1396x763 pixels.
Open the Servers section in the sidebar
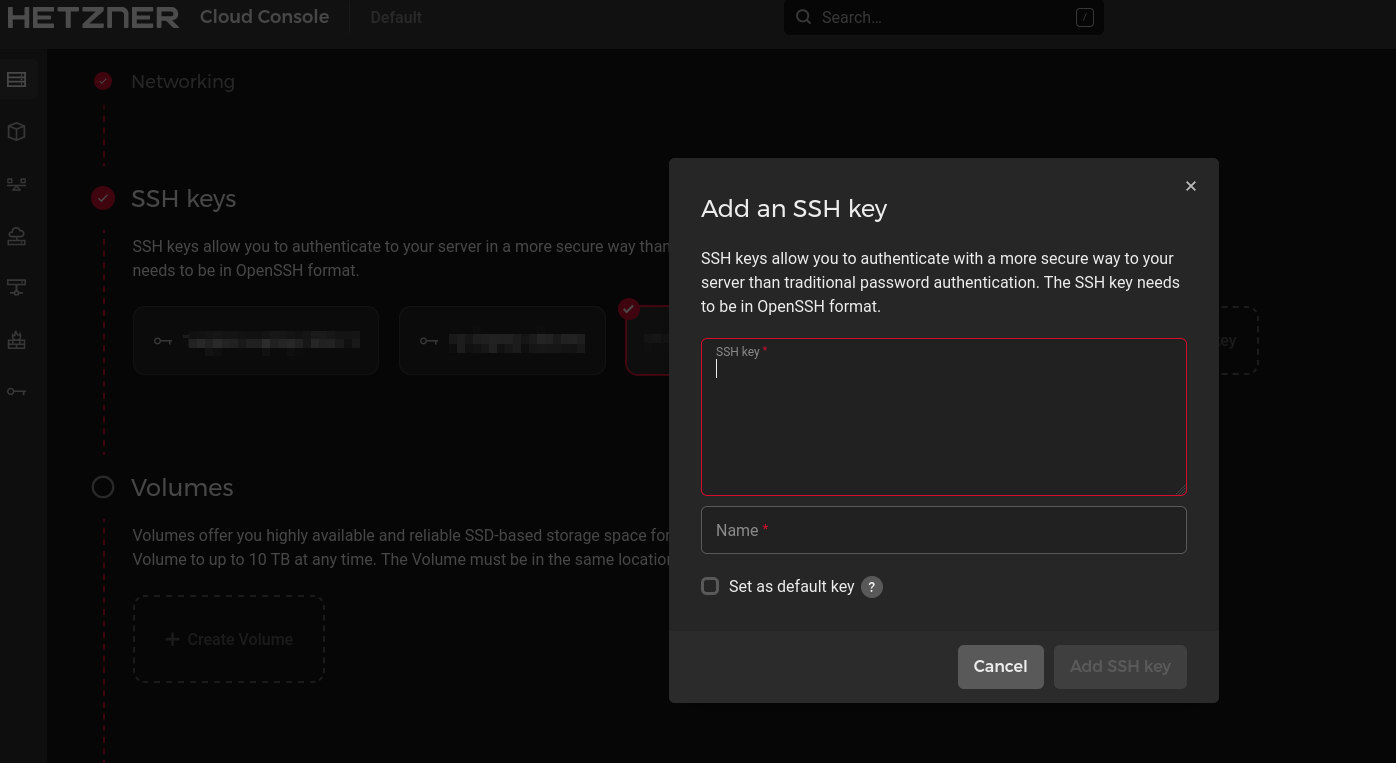(17, 79)
